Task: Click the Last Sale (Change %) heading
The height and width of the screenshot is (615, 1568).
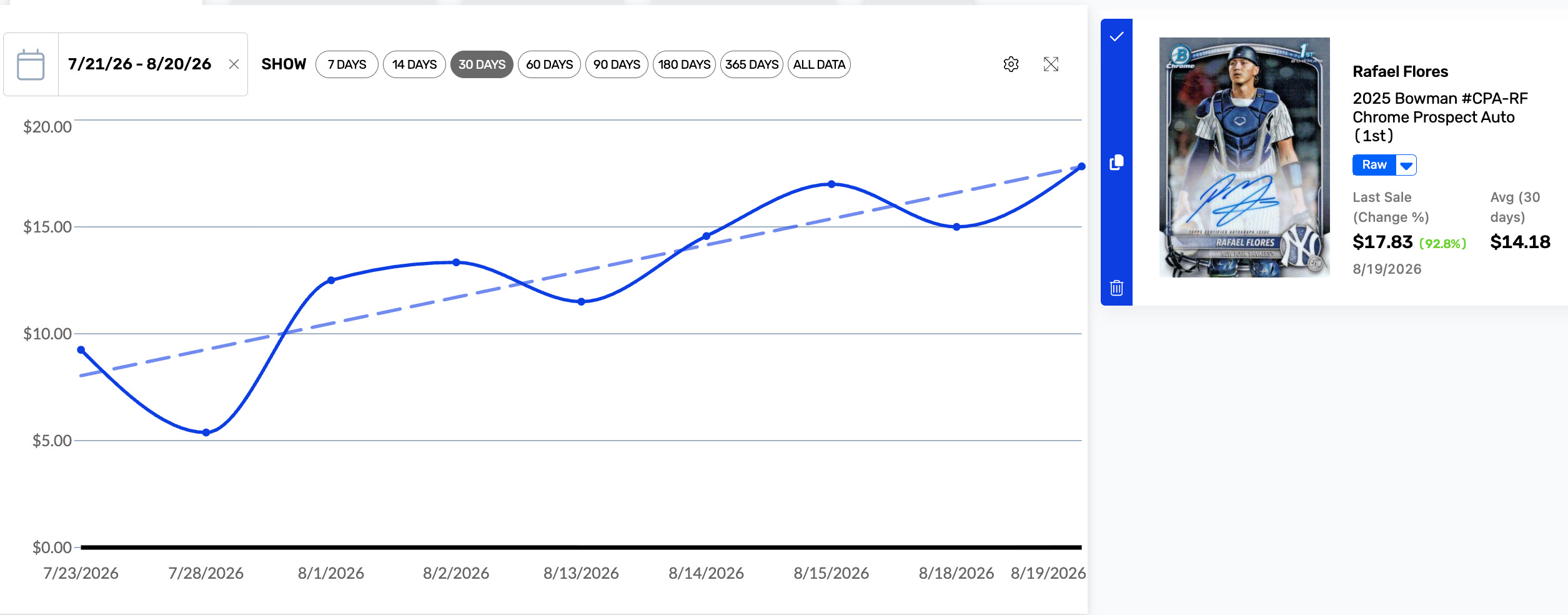Action: pyautogui.click(x=1391, y=207)
